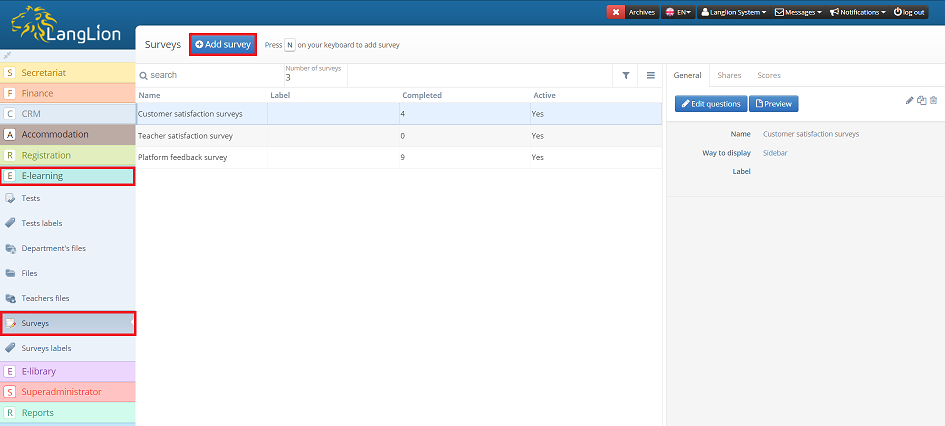Open the hamburger column menu icon
This screenshot has height=426, width=945.
(650, 75)
